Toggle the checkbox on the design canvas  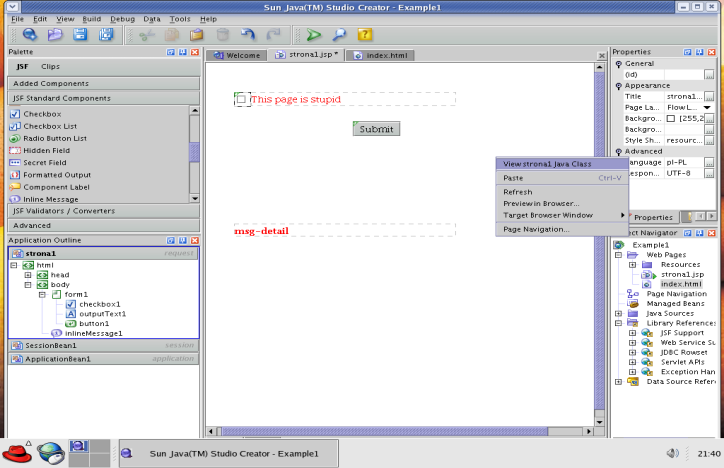tap(241, 99)
